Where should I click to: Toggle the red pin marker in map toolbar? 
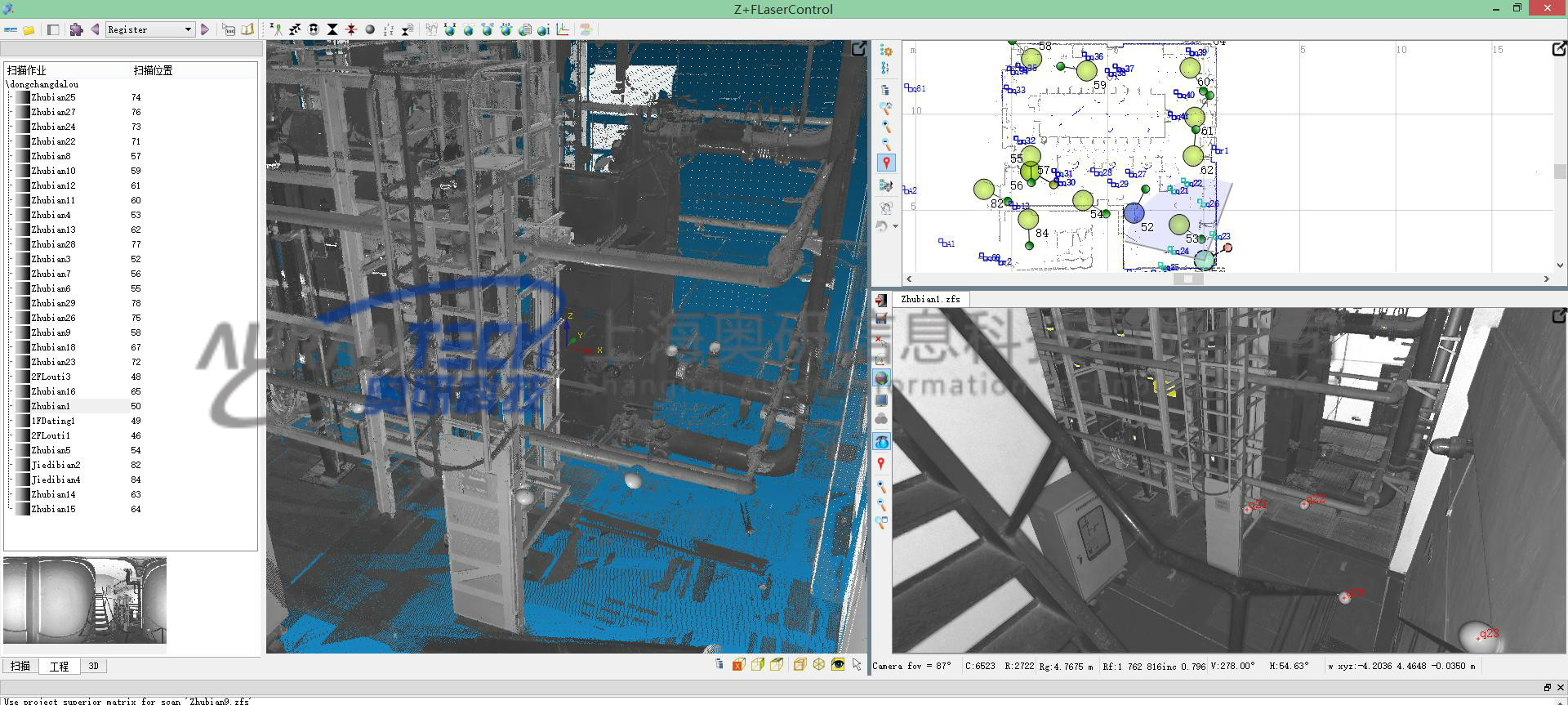886,163
